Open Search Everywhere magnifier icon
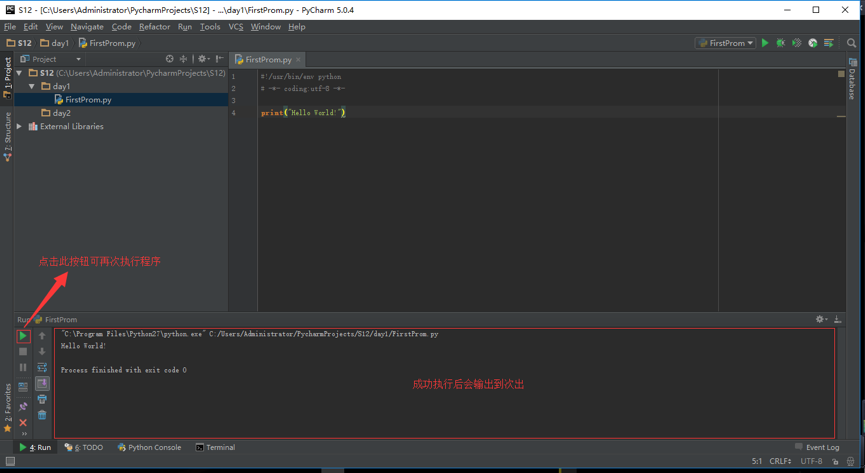Image resolution: width=865 pixels, height=473 pixels. click(x=851, y=43)
